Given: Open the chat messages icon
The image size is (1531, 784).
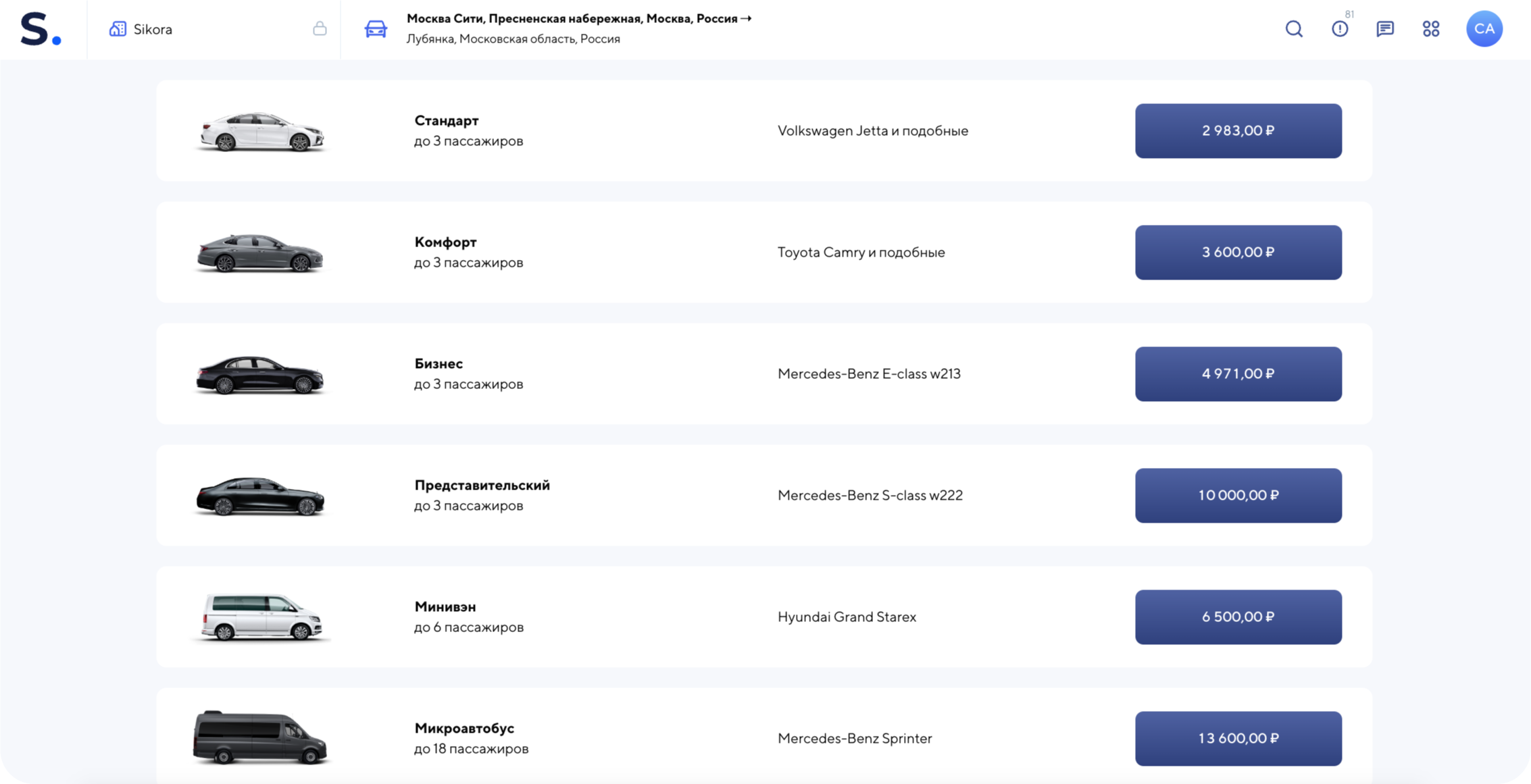Looking at the screenshot, I should [1385, 29].
